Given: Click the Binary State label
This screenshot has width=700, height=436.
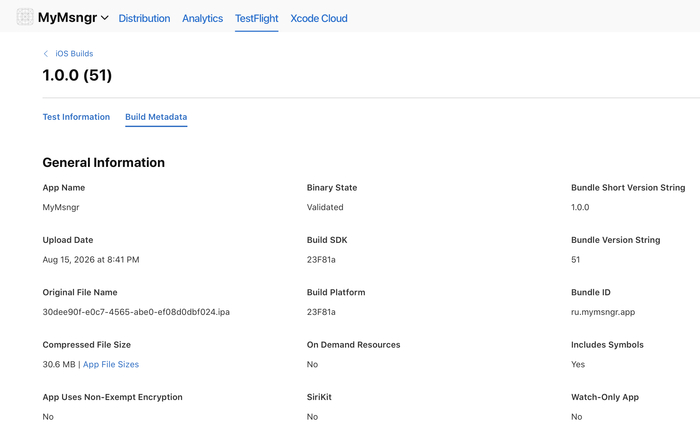Looking at the screenshot, I should pyautogui.click(x=332, y=187).
